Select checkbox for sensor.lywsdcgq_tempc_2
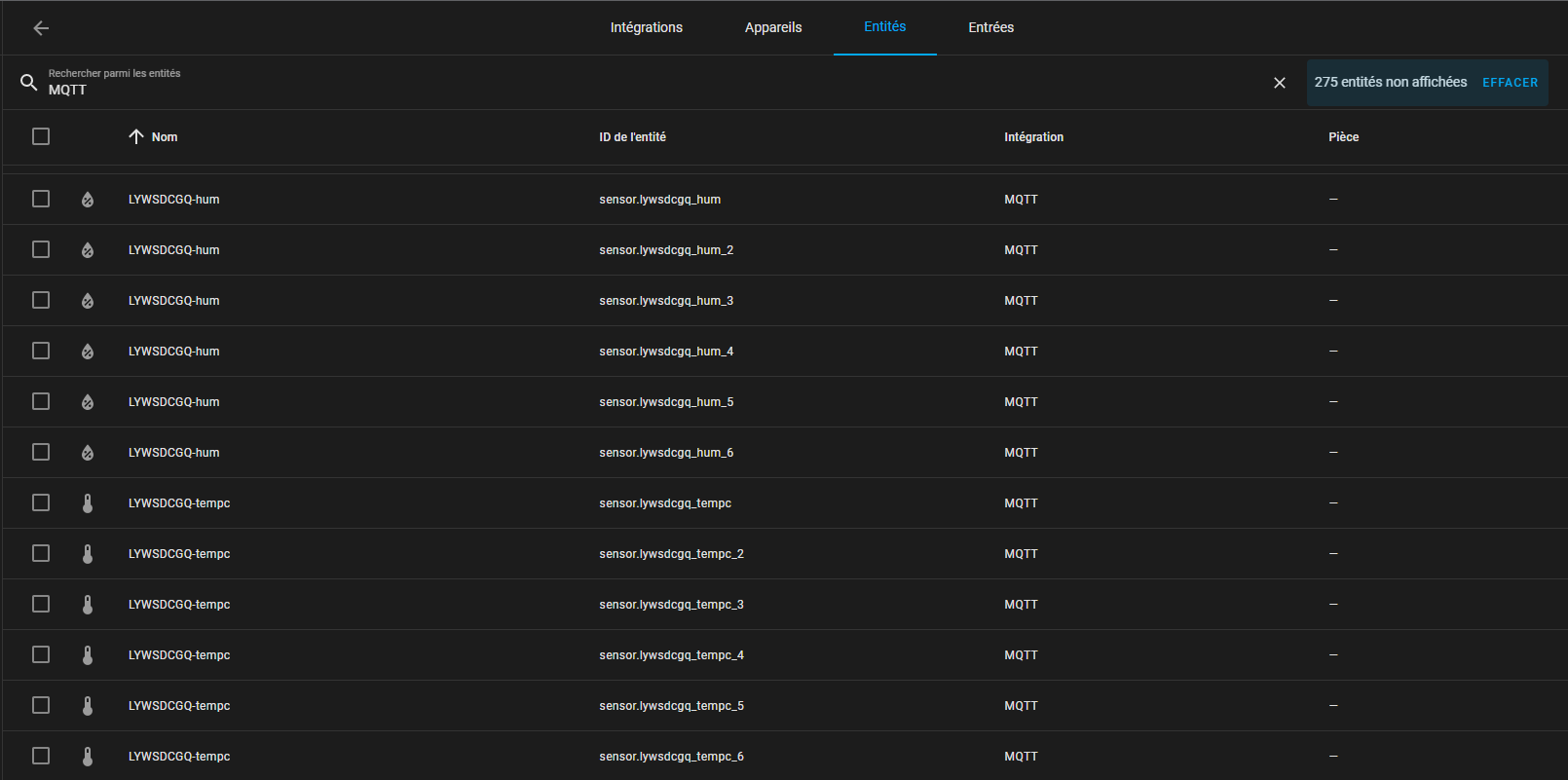The image size is (1568, 780). click(x=41, y=554)
